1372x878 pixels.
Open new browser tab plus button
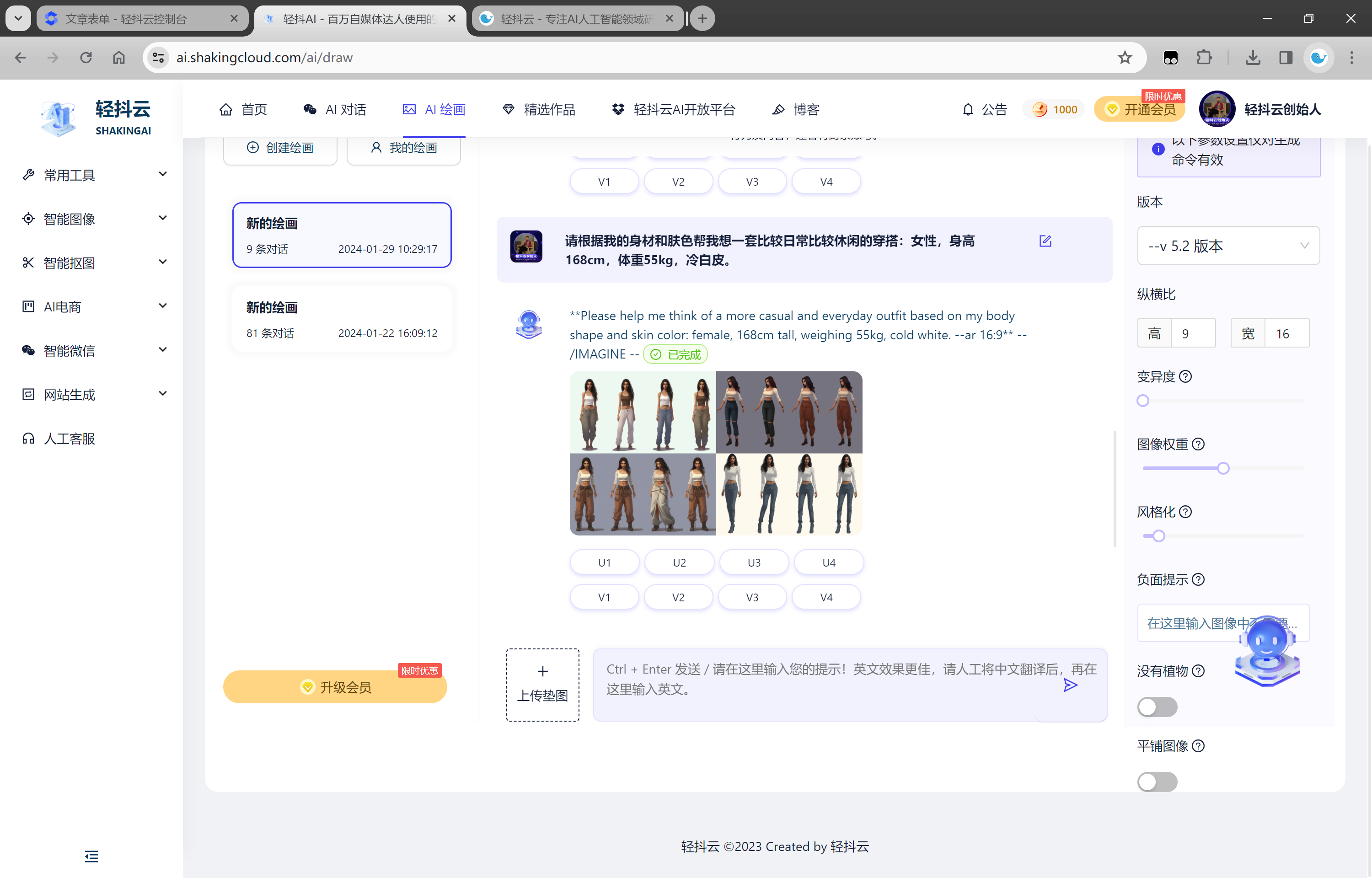click(x=702, y=19)
